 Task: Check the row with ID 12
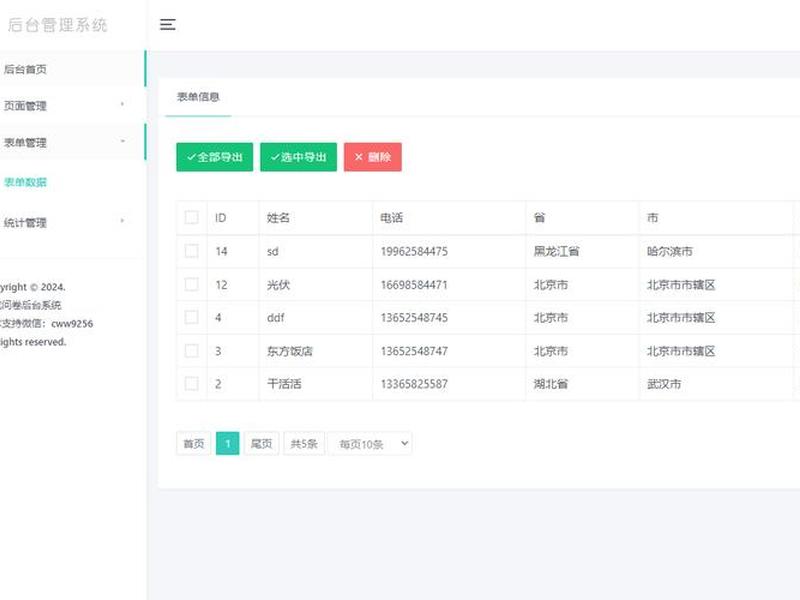[191, 284]
